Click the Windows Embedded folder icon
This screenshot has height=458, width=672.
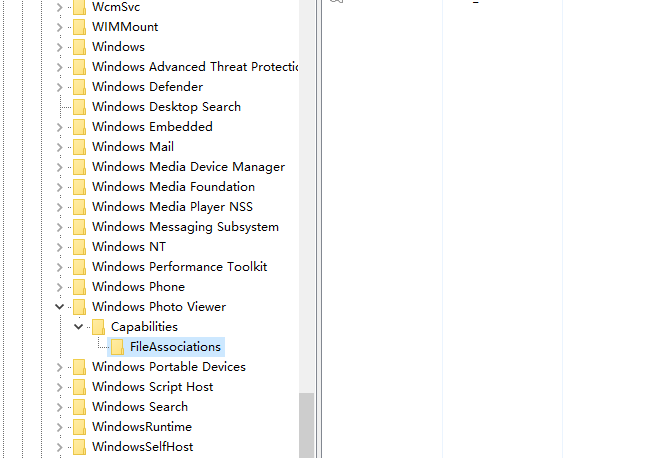coord(79,127)
